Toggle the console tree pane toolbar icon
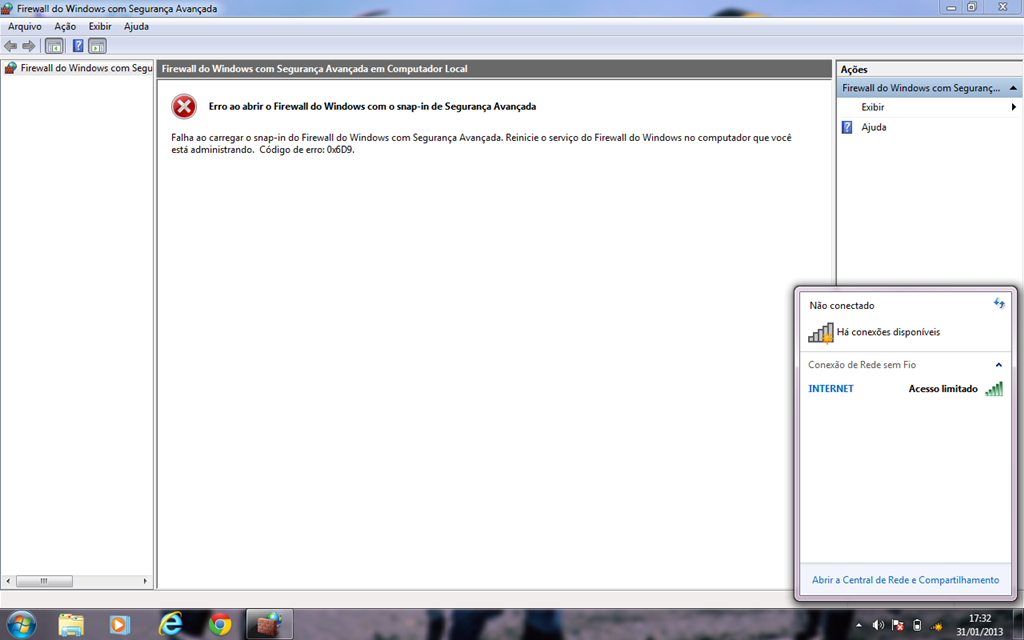This screenshot has height=640, width=1024. 54,46
